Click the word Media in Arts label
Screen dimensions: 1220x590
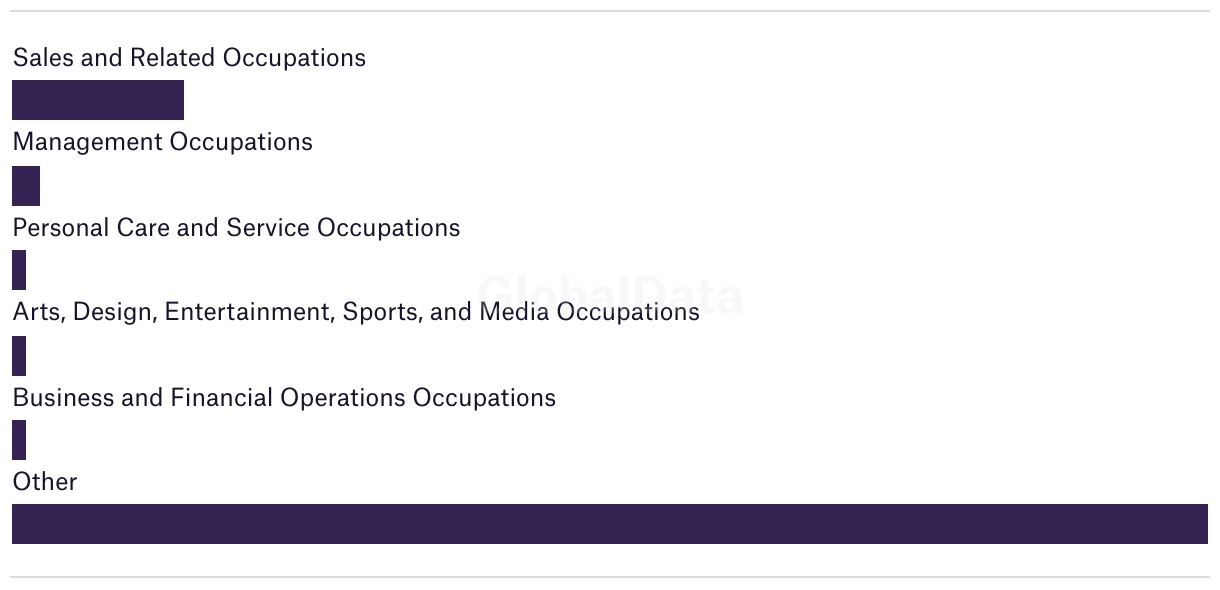(514, 312)
